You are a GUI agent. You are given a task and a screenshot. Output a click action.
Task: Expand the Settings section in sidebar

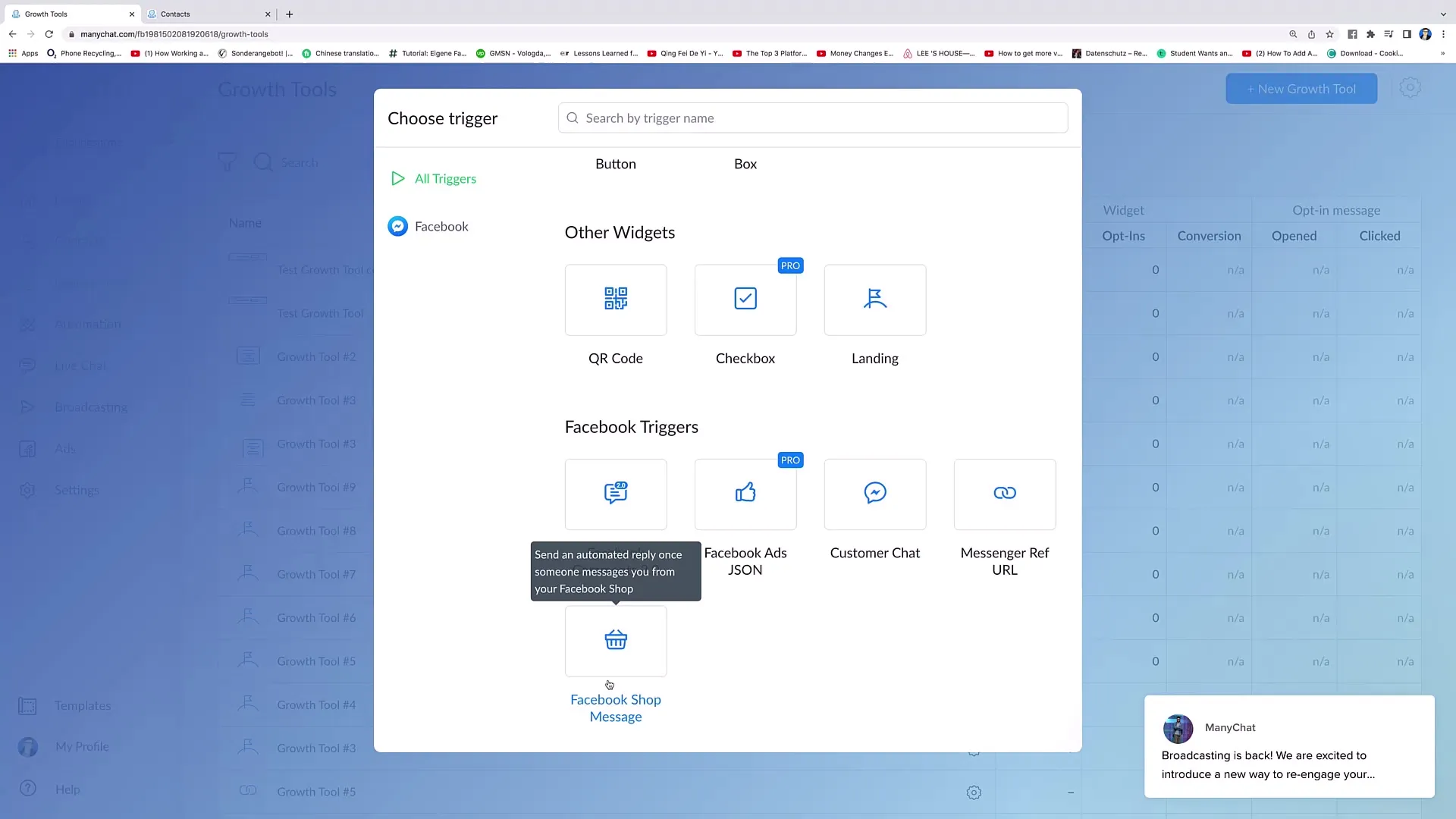pos(77,490)
